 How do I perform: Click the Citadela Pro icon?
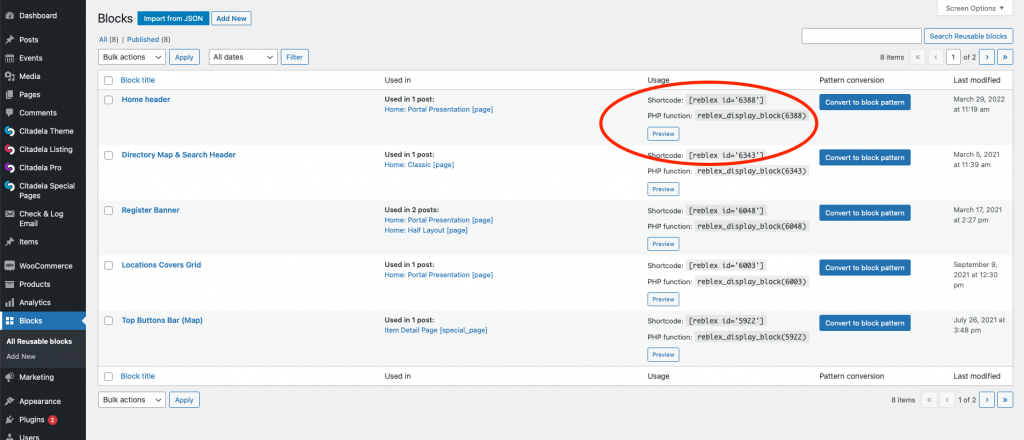(x=10, y=168)
